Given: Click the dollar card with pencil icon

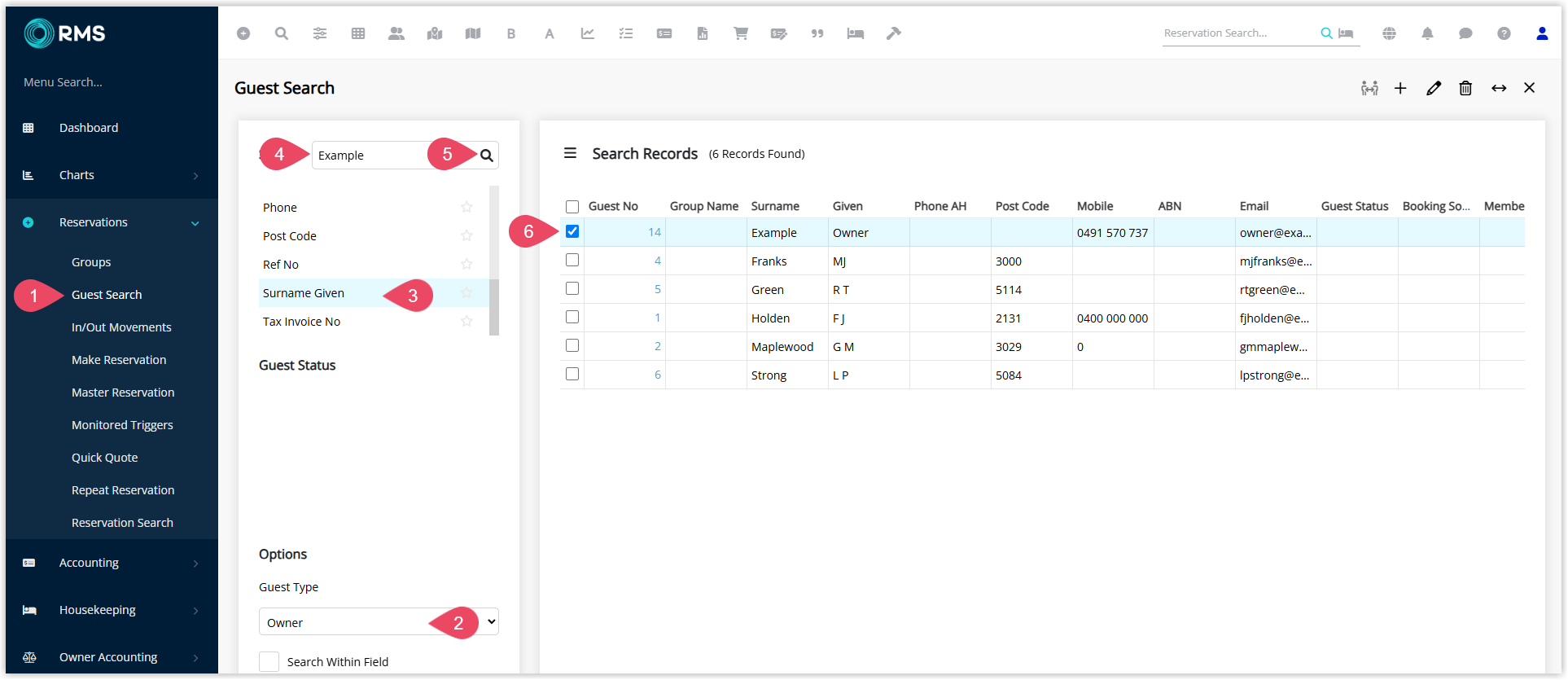Looking at the screenshot, I should [x=779, y=33].
